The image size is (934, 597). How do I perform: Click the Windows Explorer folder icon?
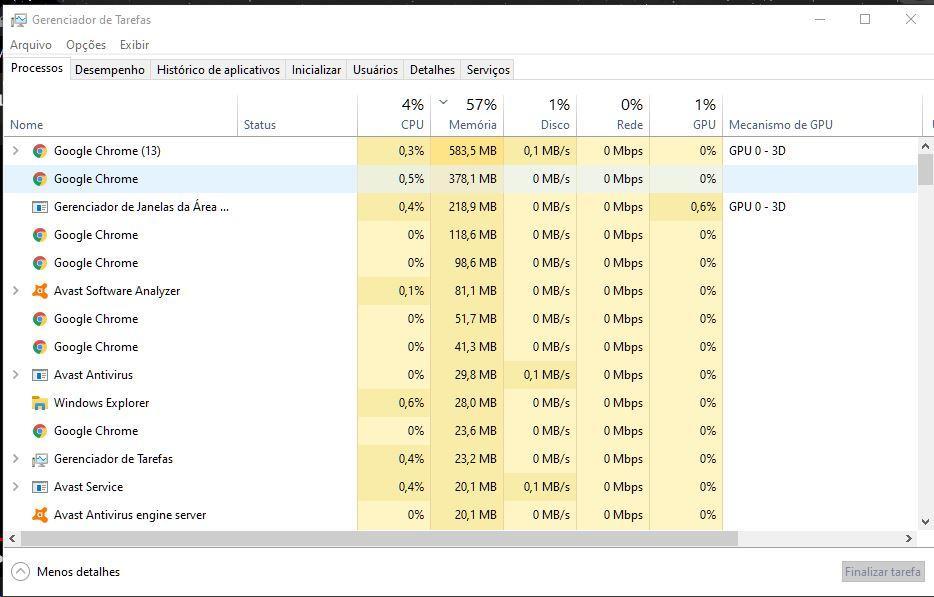pos(40,403)
